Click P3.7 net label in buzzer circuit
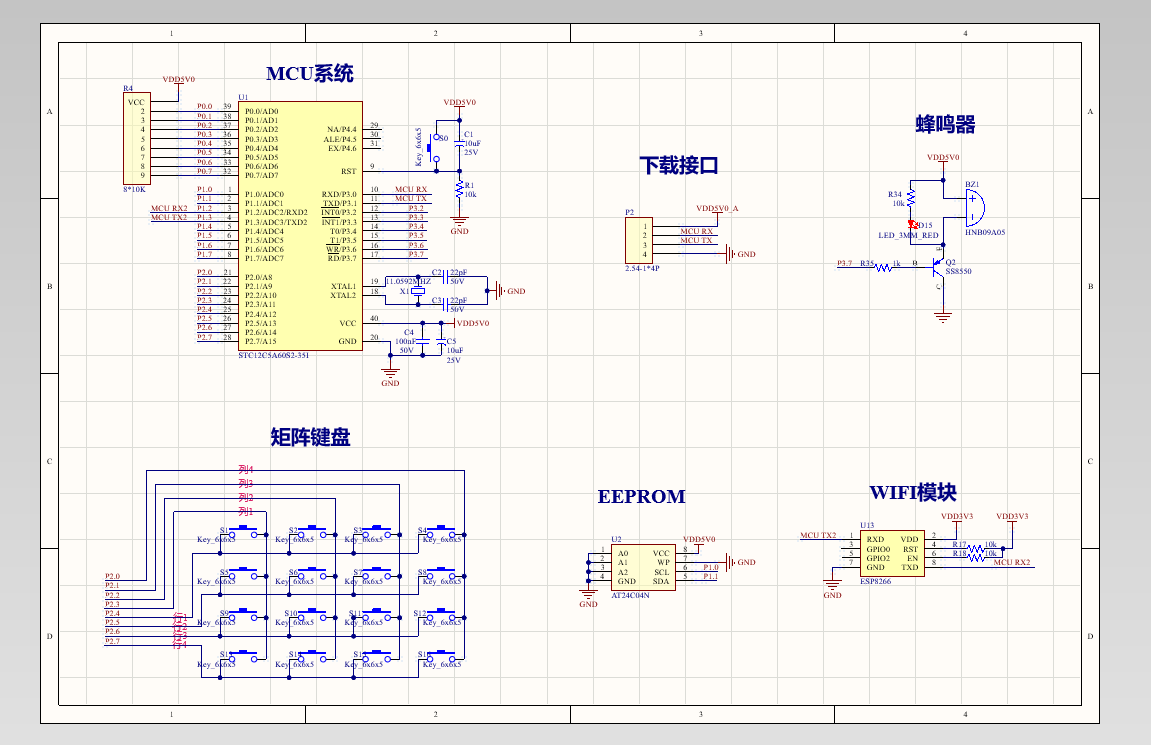This screenshot has height=745, width=1151. coord(845,263)
